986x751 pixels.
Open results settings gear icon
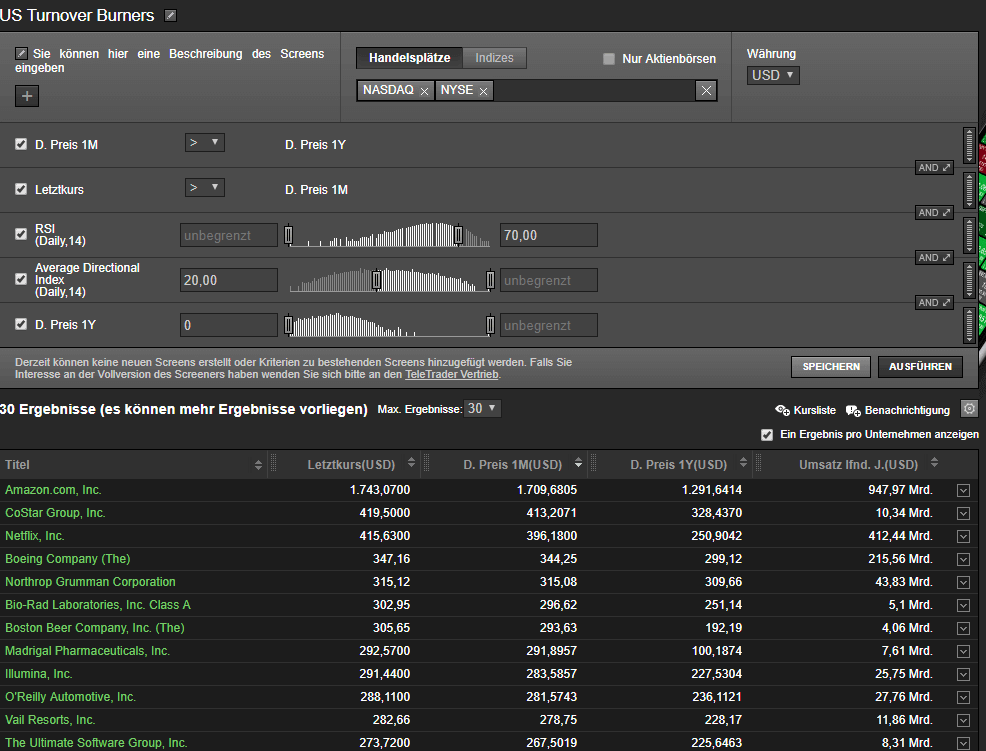968,409
